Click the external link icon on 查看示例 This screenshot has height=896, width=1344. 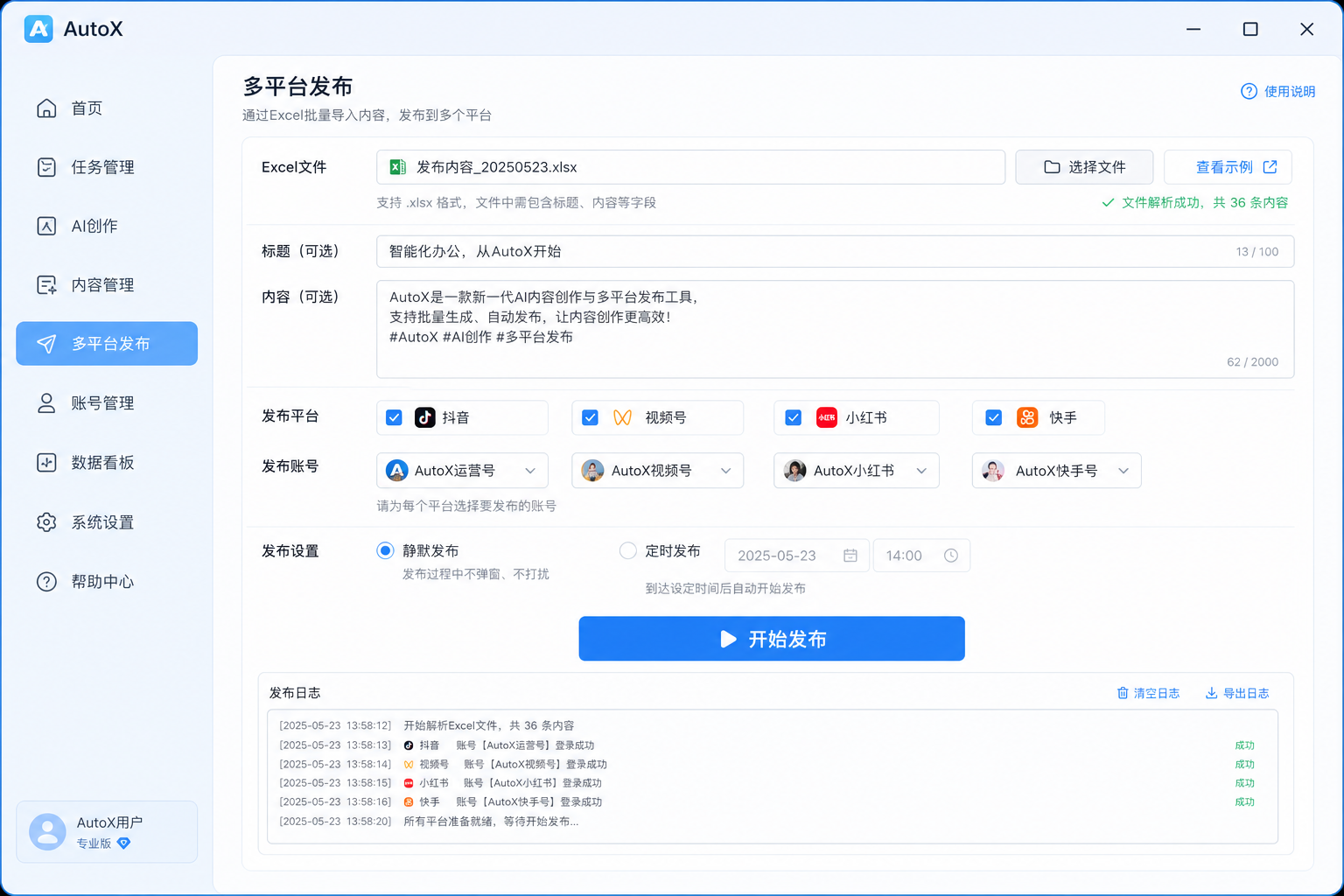[1270, 167]
